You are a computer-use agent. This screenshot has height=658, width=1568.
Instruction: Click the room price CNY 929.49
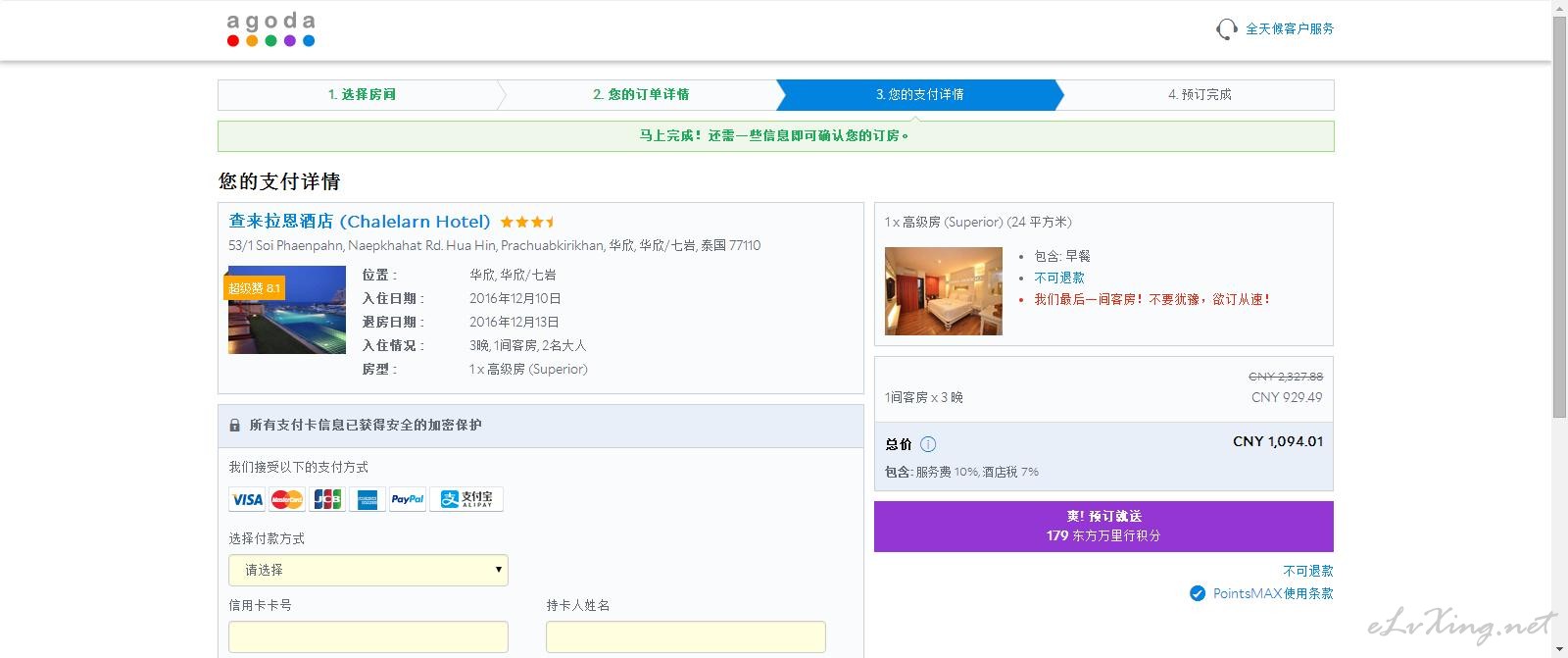click(1287, 397)
